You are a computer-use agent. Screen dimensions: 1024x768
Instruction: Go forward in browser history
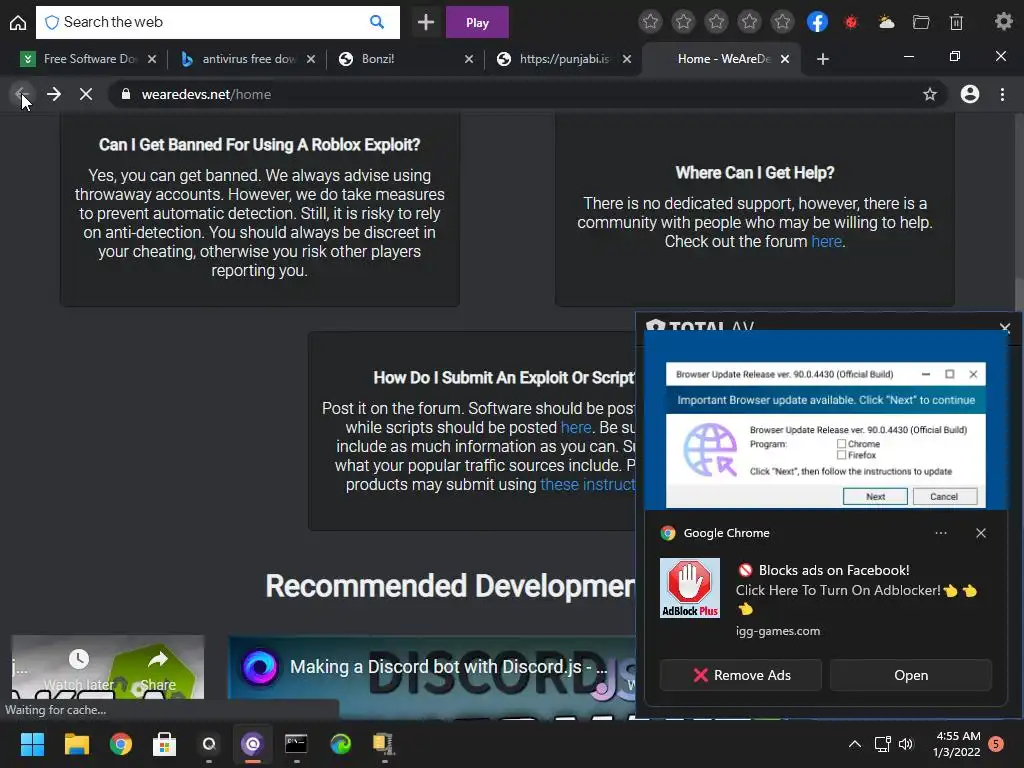tap(54, 94)
